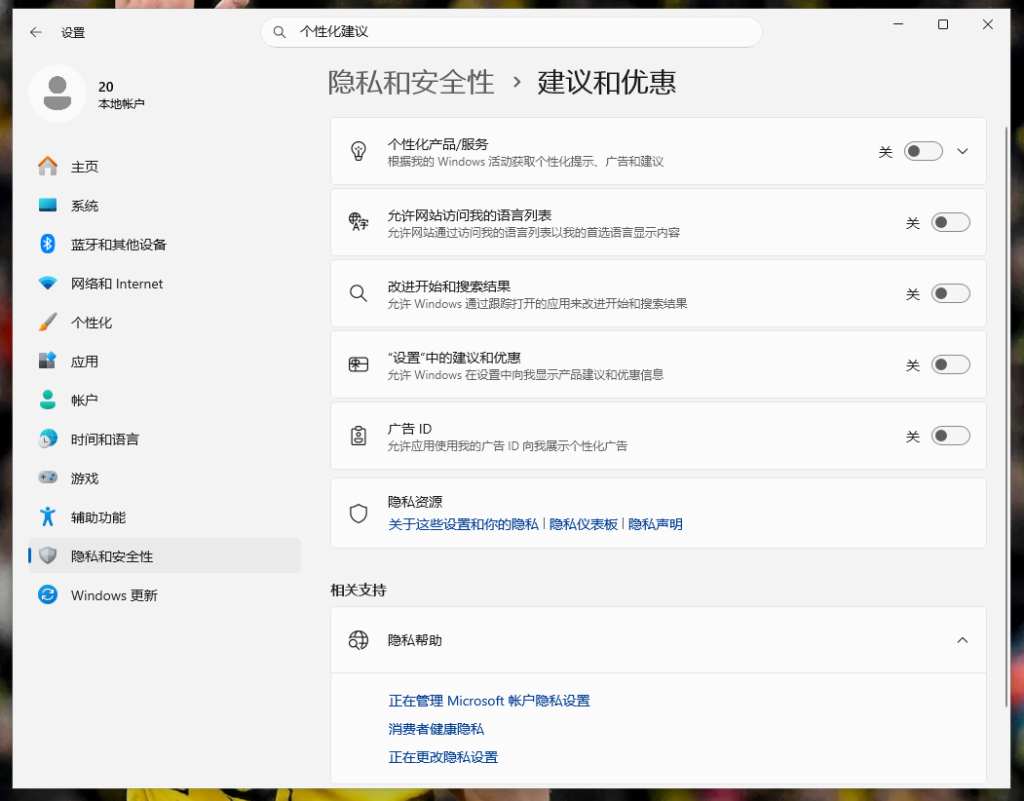Click the Wi-Fi icon for 网络和 Internet
1024x801 pixels.
click(48, 283)
